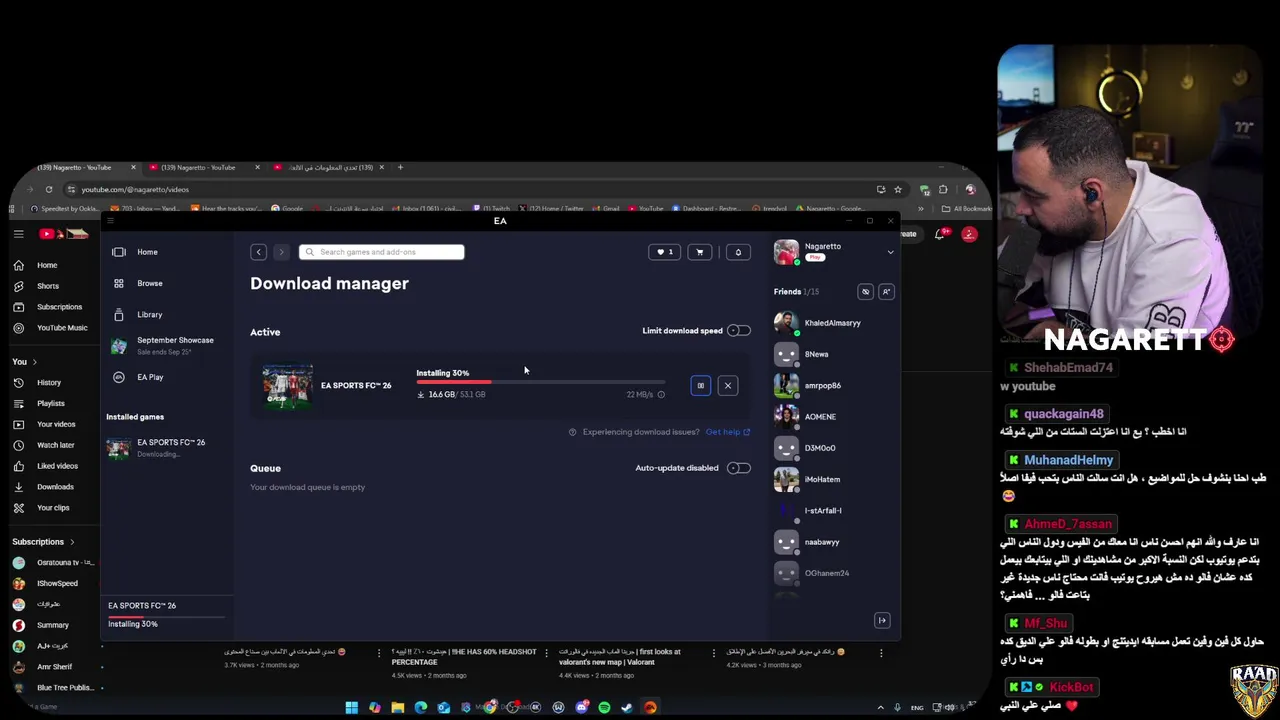Pause the EA SPORTS FC 26 download
1280x720 pixels.
point(700,385)
